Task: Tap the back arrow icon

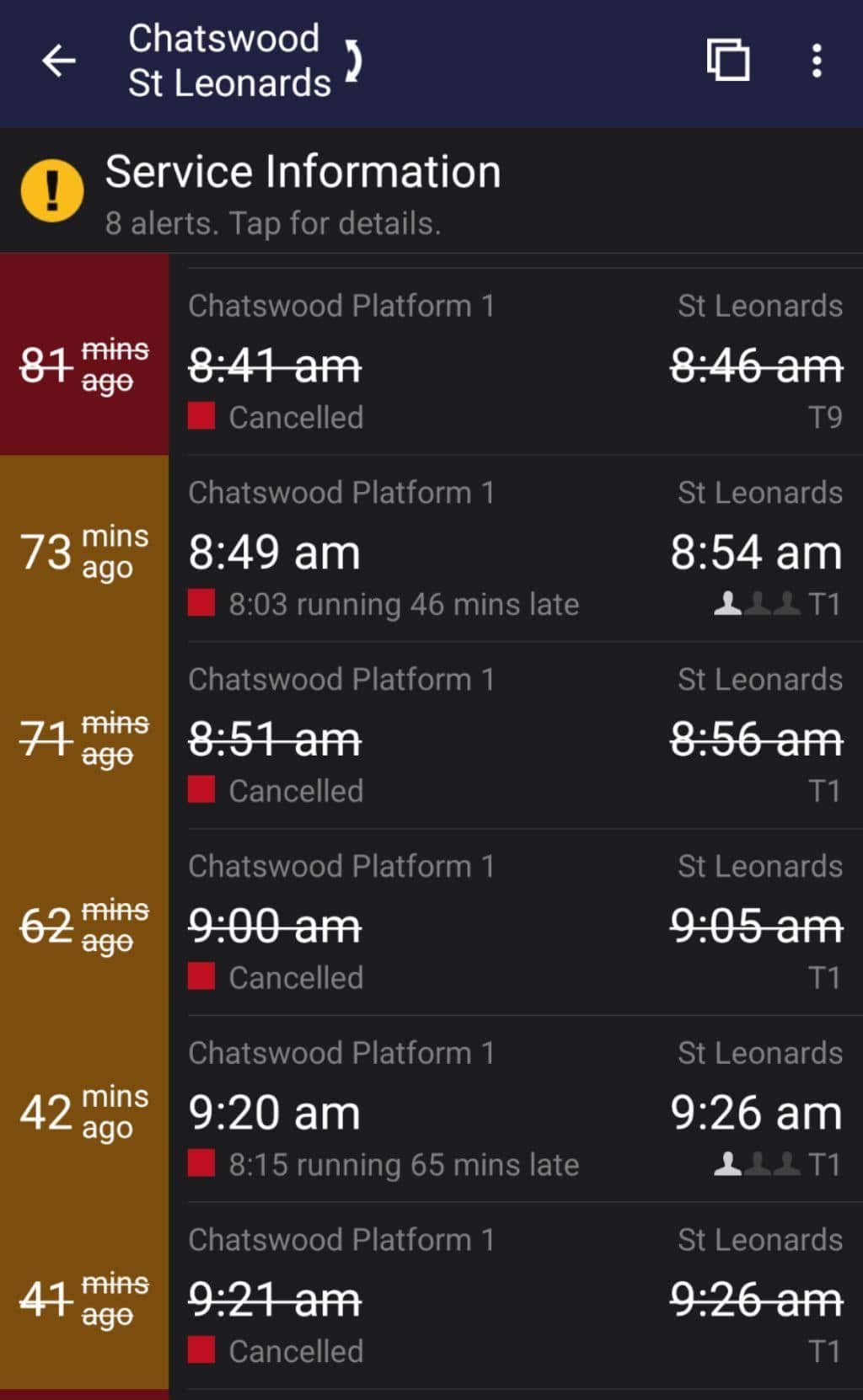Action: 59,61
